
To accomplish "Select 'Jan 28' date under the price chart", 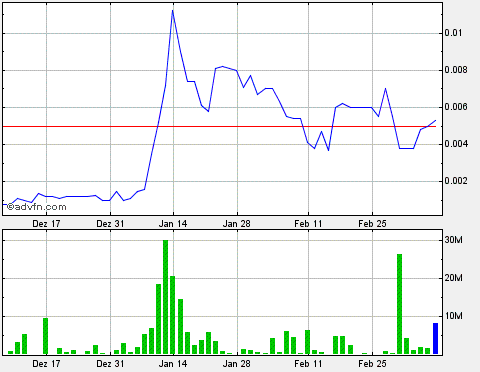I will point(237,224).
